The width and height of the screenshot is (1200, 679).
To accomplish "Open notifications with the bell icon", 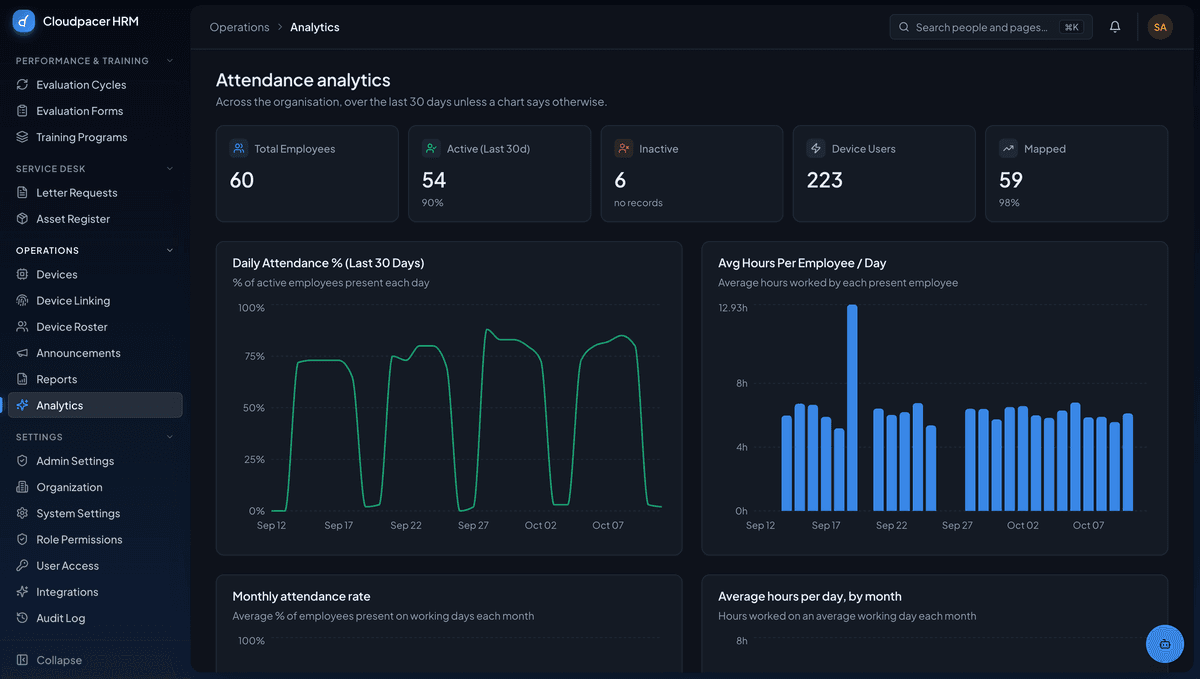I will tap(1115, 27).
